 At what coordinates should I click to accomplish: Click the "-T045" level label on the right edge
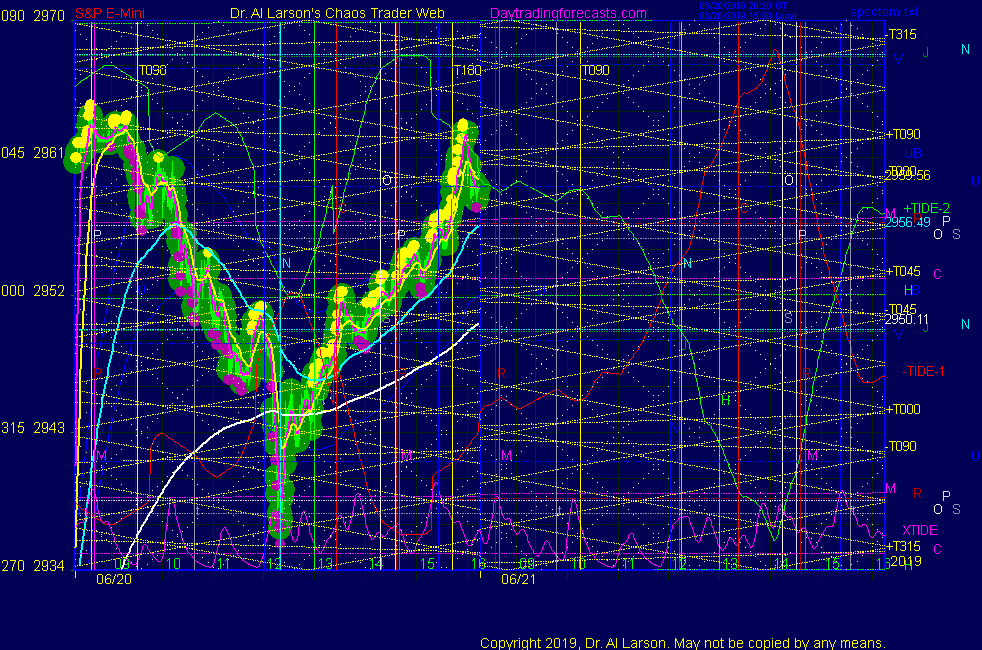(x=901, y=309)
